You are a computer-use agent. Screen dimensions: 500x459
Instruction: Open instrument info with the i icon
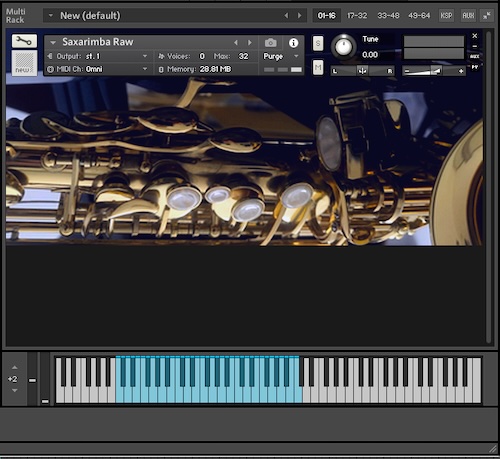(x=293, y=43)
